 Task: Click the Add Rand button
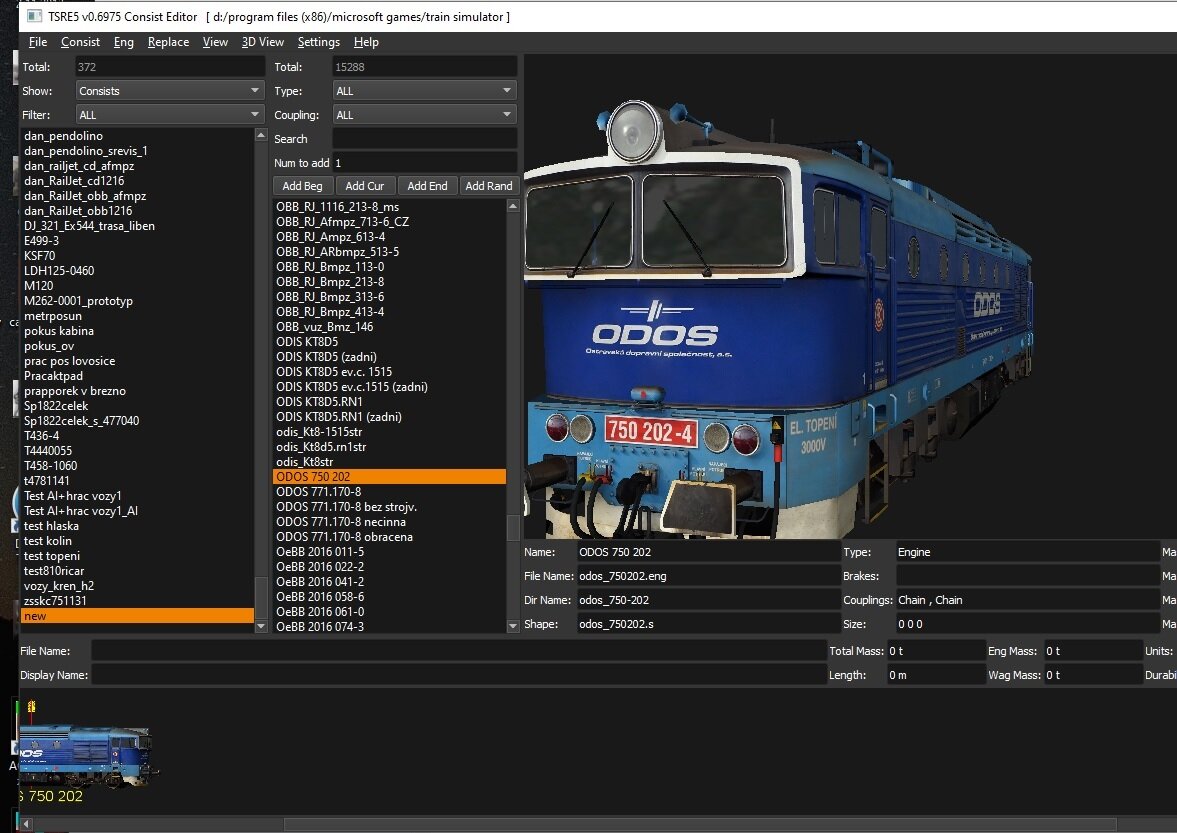tap(488, 186)
